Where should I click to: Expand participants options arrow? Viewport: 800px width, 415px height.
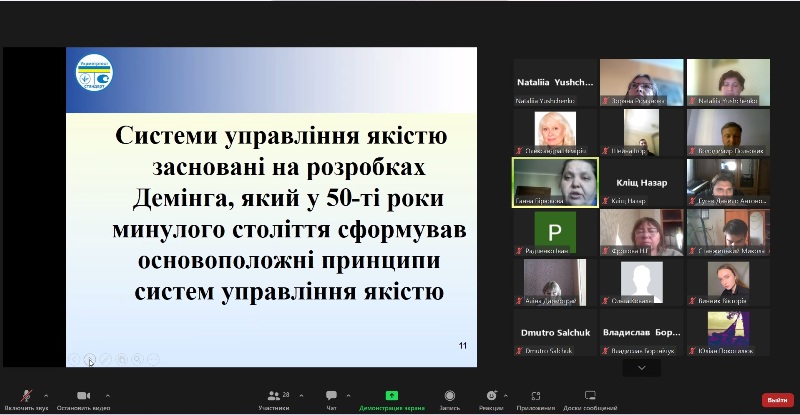click(301, 395)
